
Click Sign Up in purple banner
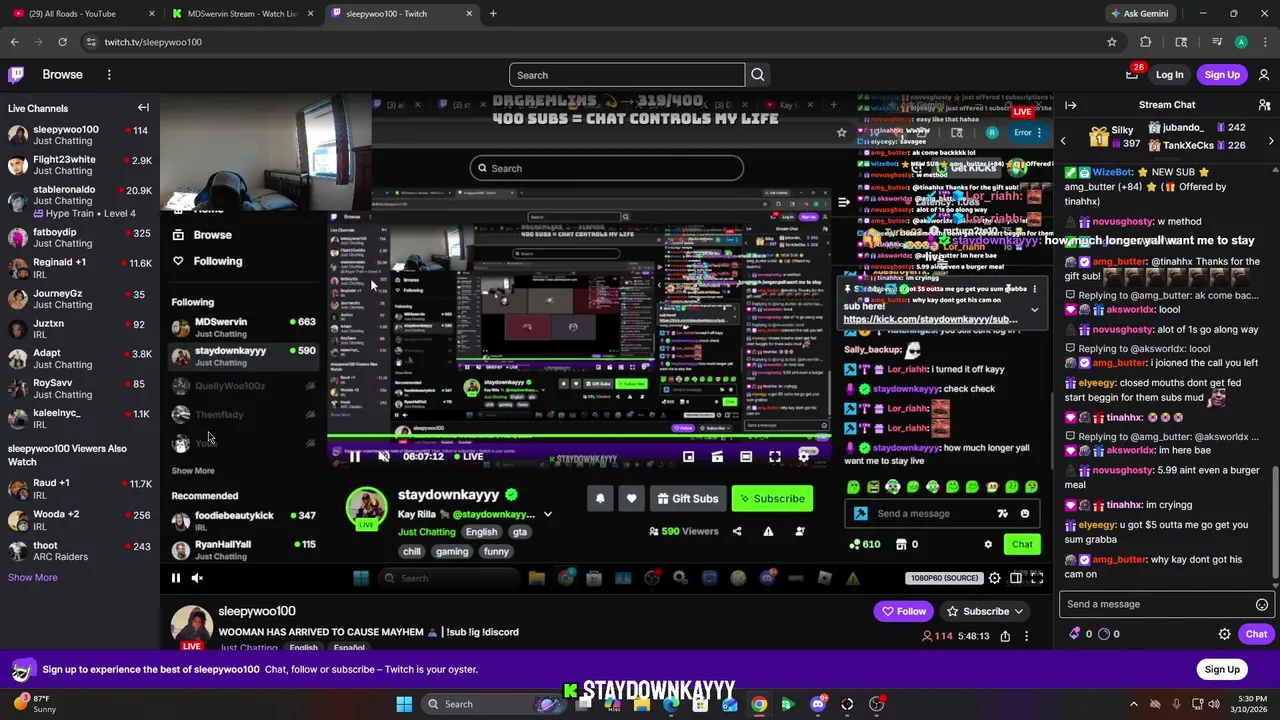1222,670
